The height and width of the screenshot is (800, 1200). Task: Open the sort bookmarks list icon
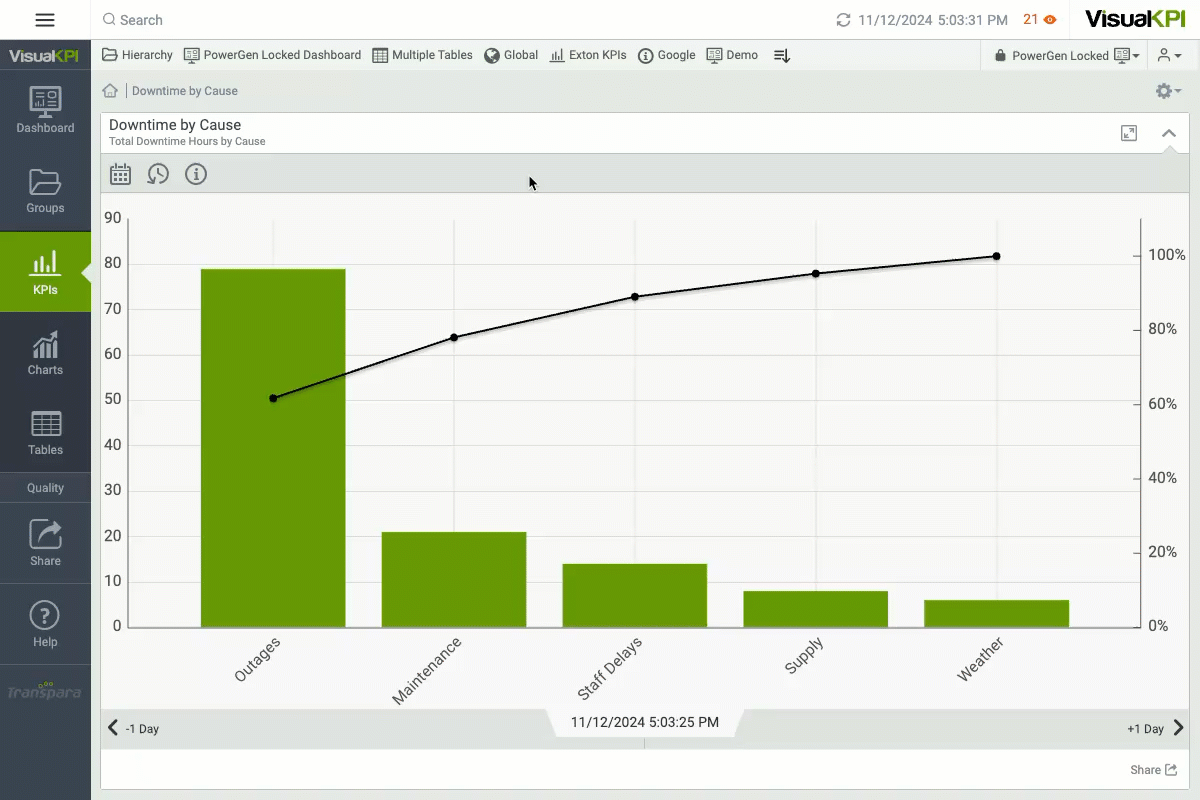click(x=782, y=56)
